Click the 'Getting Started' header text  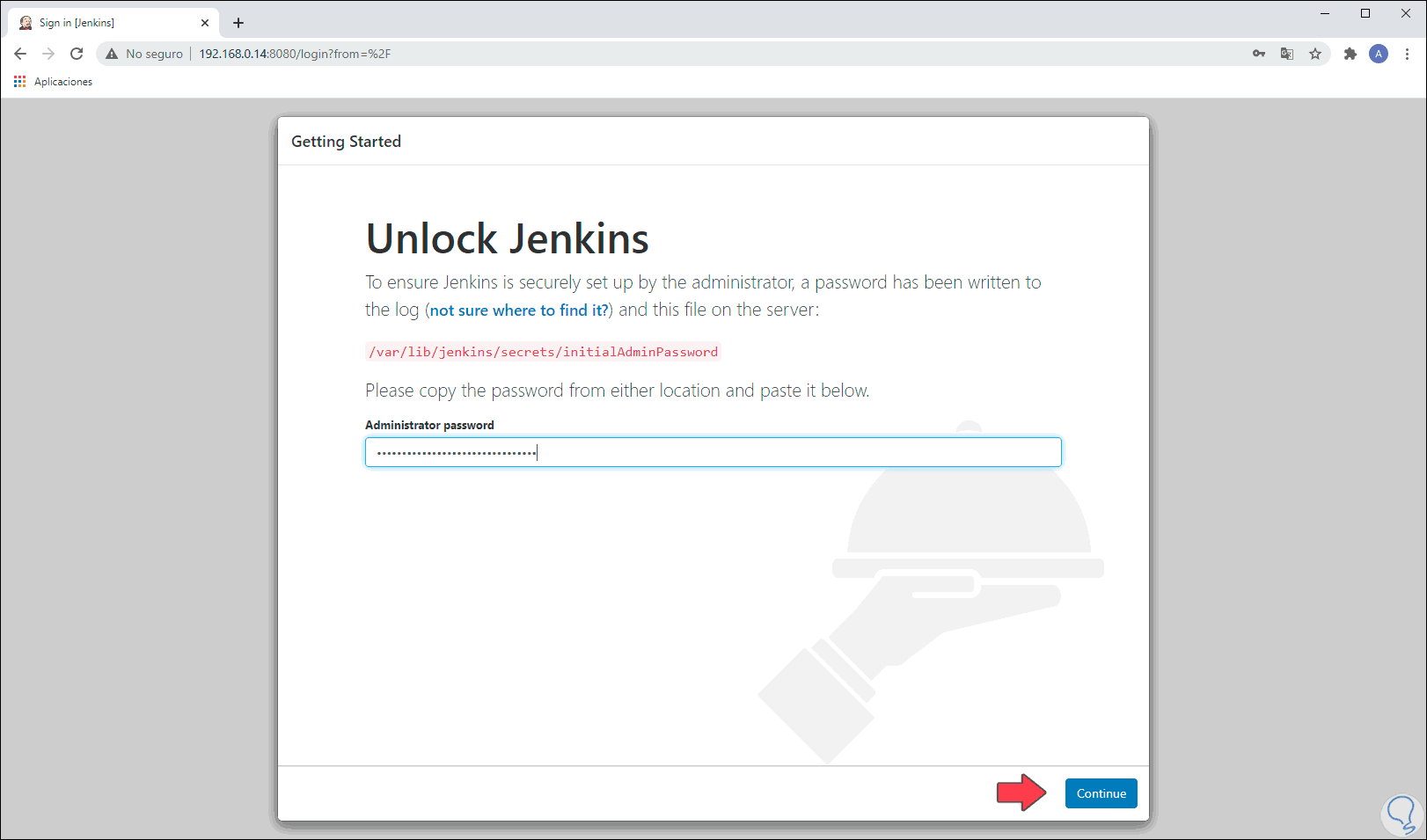pos(346,142)
